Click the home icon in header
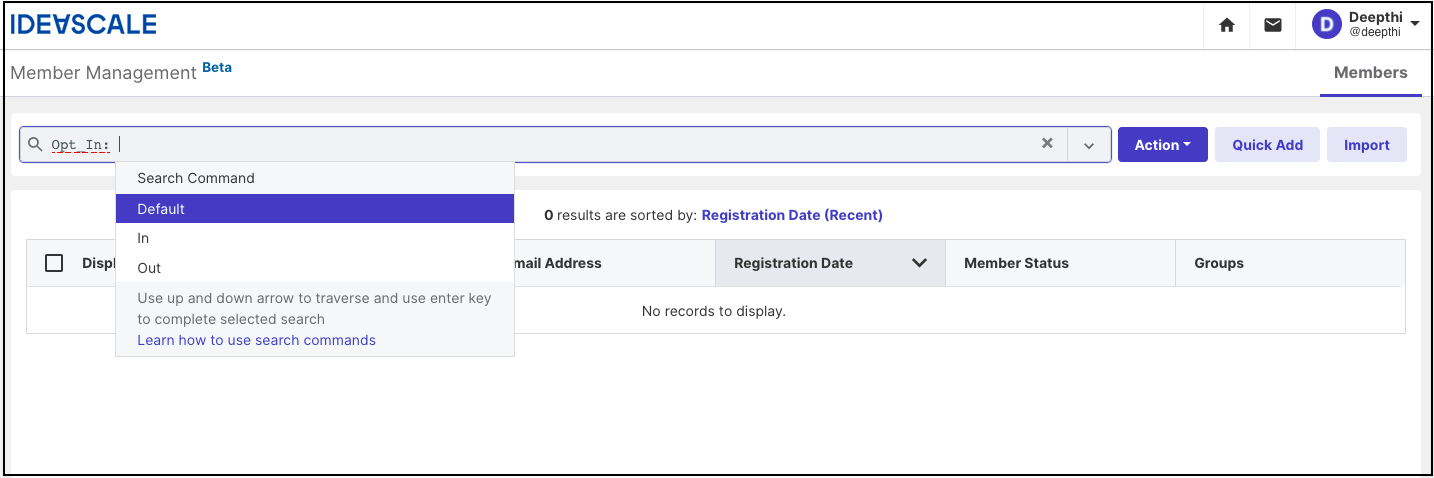This screenshot has width=1434, height=478. tap(1227, 25)
